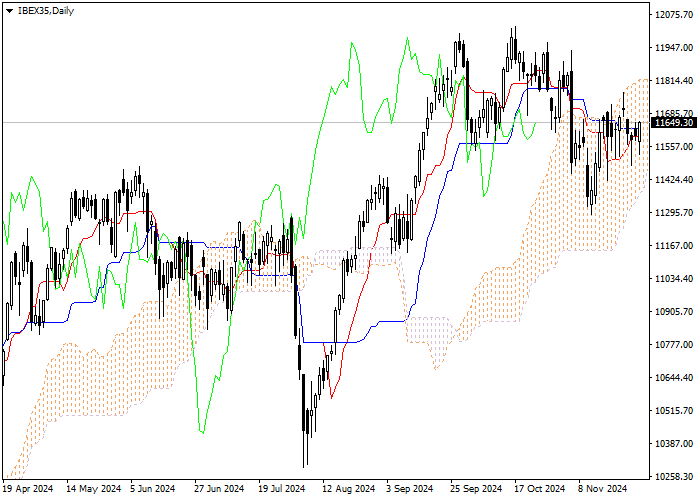Viewport: 700px width, 500px height.
Task: Click price level 11424.40 on the scale
Action: 674,180
